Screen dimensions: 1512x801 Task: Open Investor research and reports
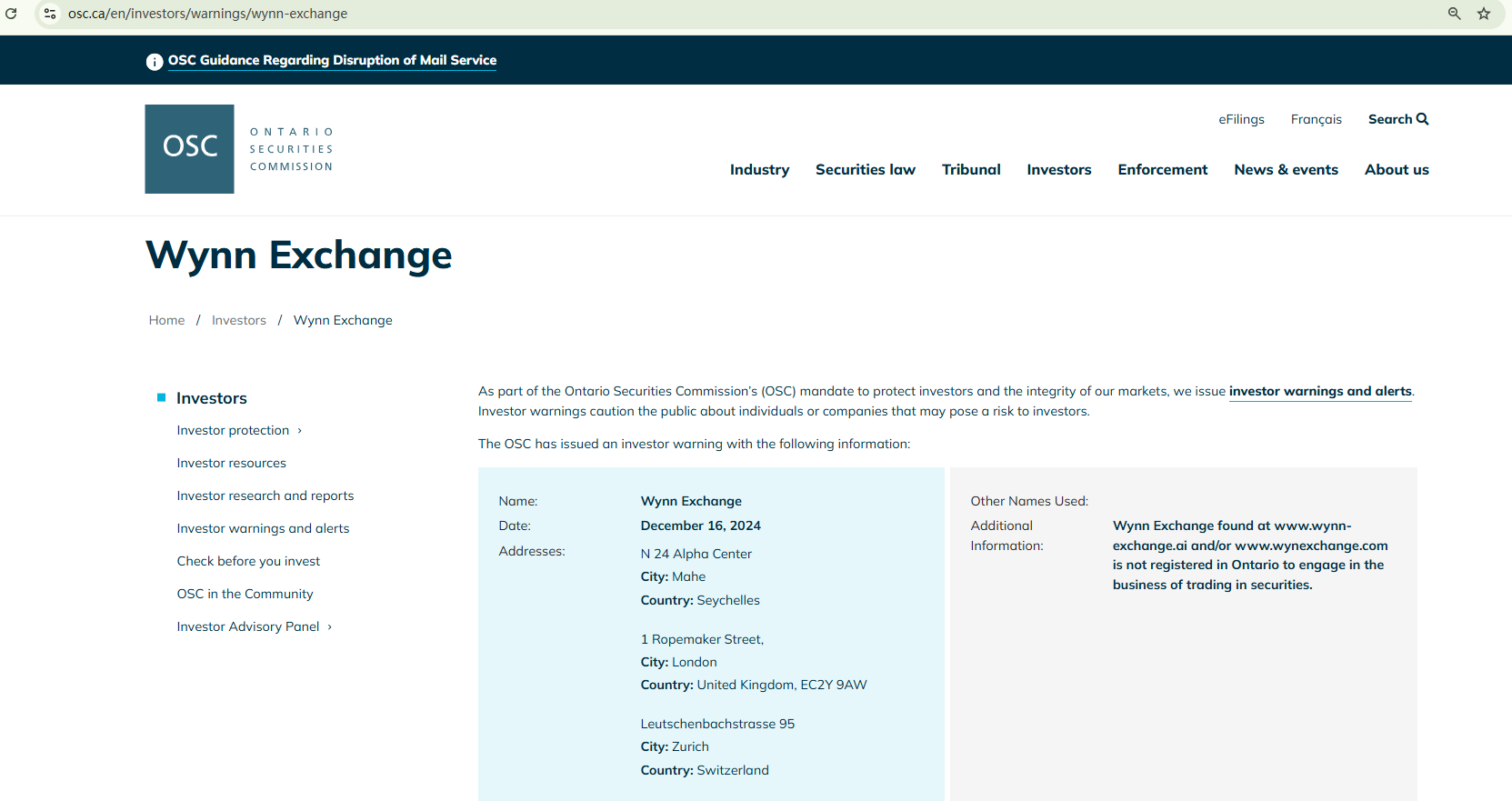coord(265,496)
